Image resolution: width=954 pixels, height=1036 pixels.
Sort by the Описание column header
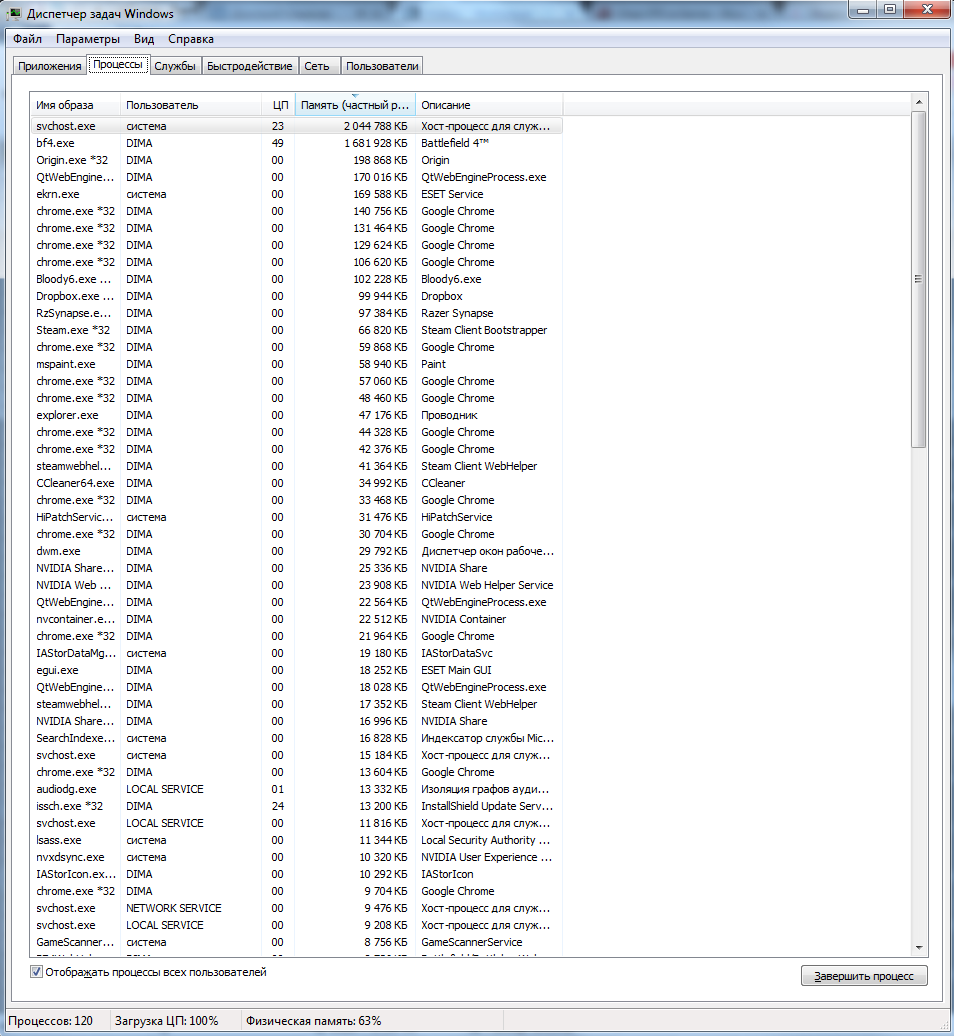click(x=489, y=105)
